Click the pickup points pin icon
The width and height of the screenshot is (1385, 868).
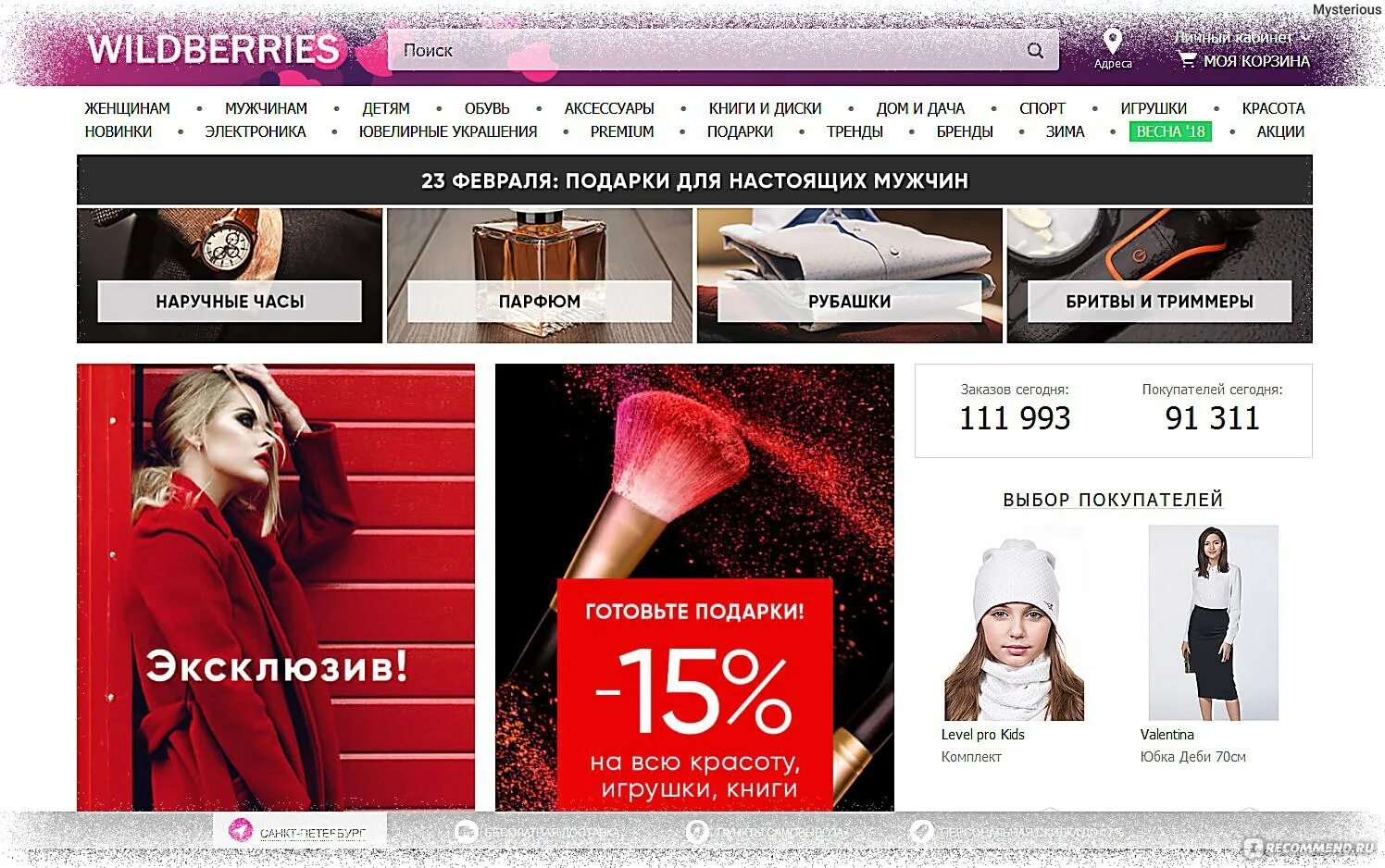[697, 831]
